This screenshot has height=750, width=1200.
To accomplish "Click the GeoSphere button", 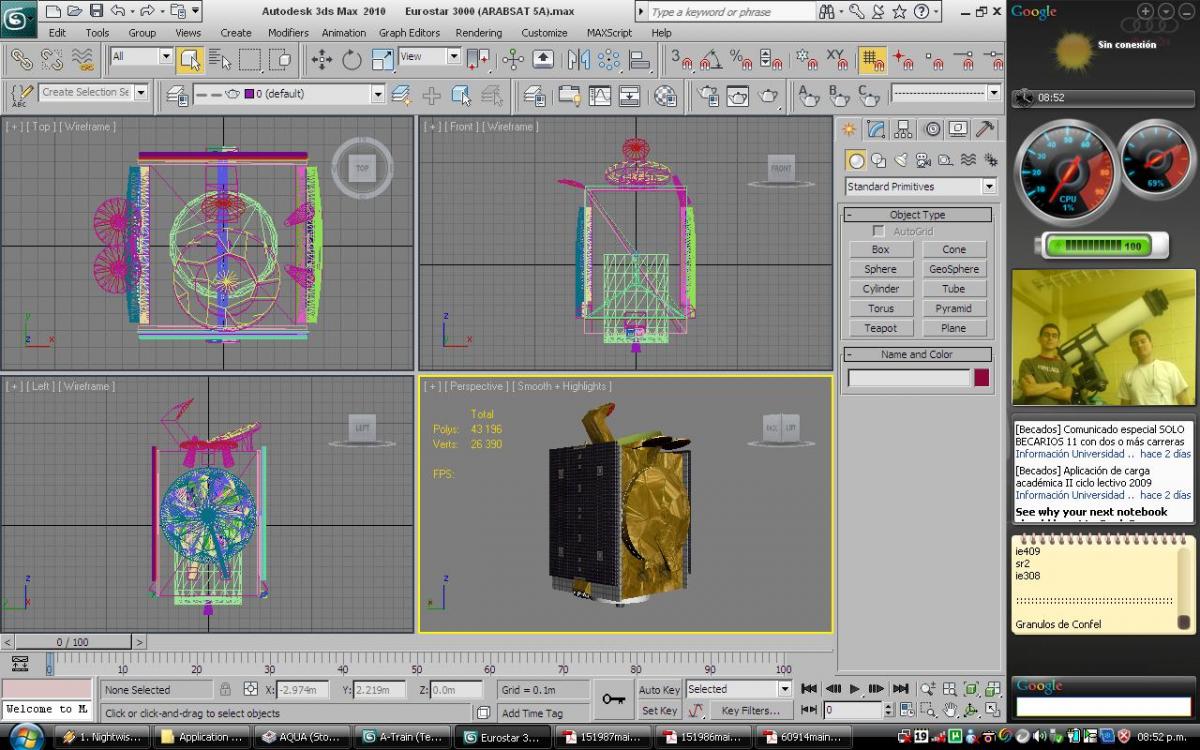I will [954, 269].
